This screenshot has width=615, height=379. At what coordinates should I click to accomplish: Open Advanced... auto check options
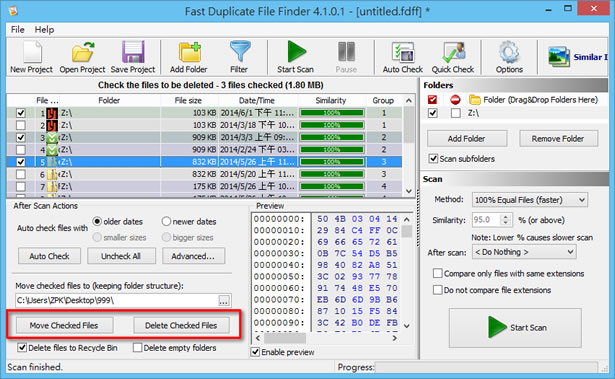pos(193,256)
